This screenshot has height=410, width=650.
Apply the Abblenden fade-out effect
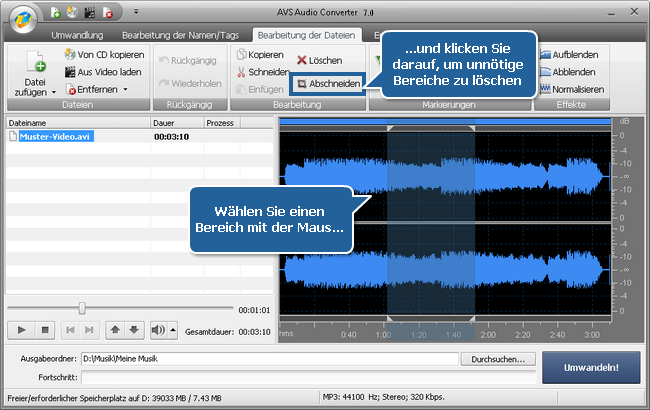coord(568,72)
